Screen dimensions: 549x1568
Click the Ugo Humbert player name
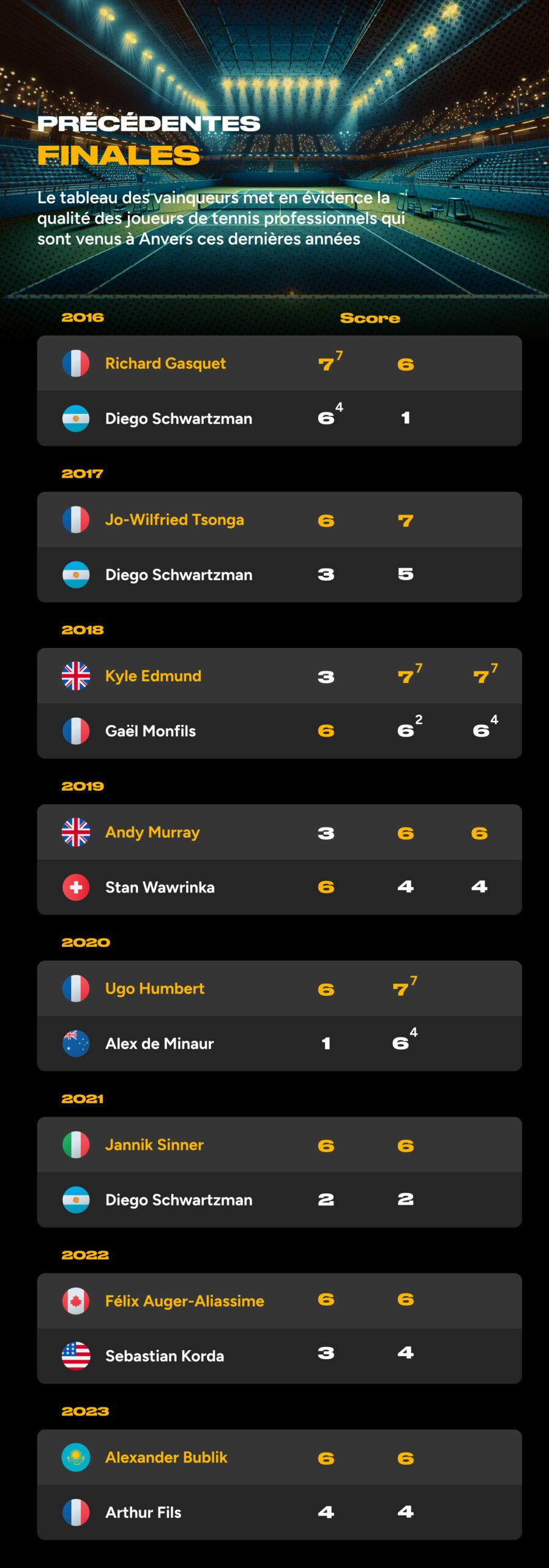click(x=155, y=989)
